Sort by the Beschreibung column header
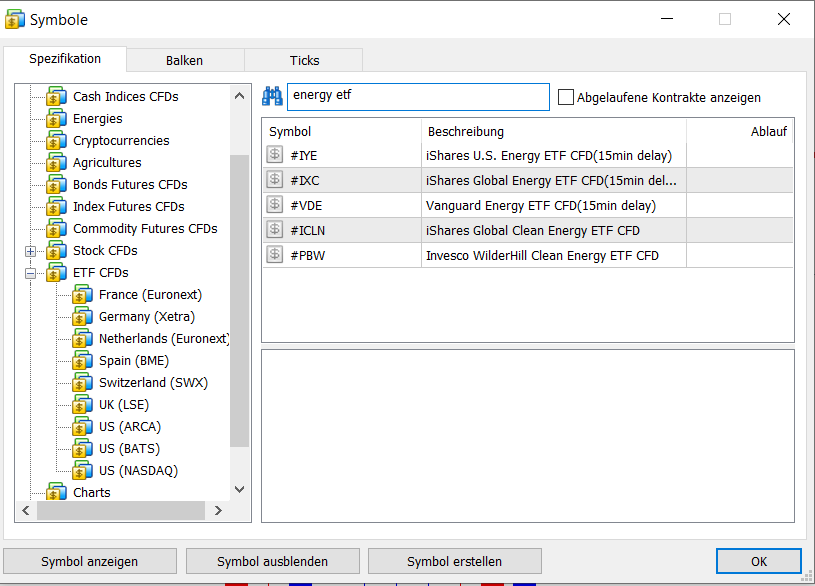Viewport: 815px width, 586px height. (x=554, y=132)
